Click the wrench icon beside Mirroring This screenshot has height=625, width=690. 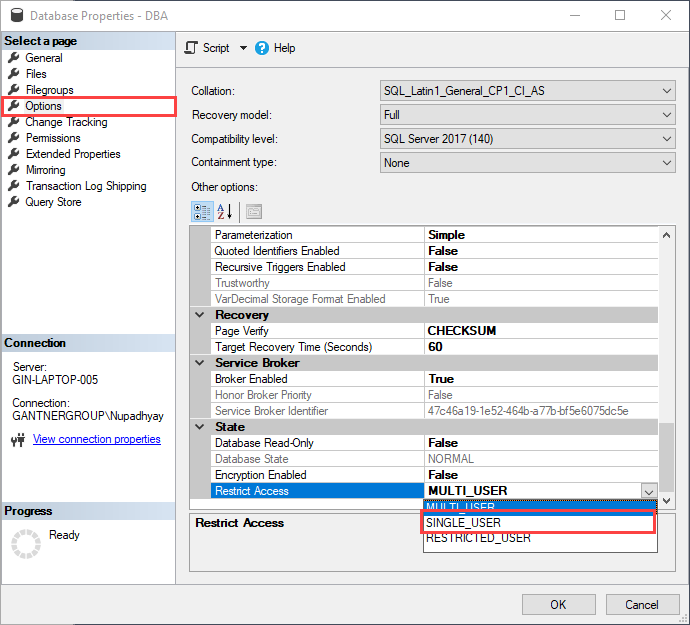point(14,170)
